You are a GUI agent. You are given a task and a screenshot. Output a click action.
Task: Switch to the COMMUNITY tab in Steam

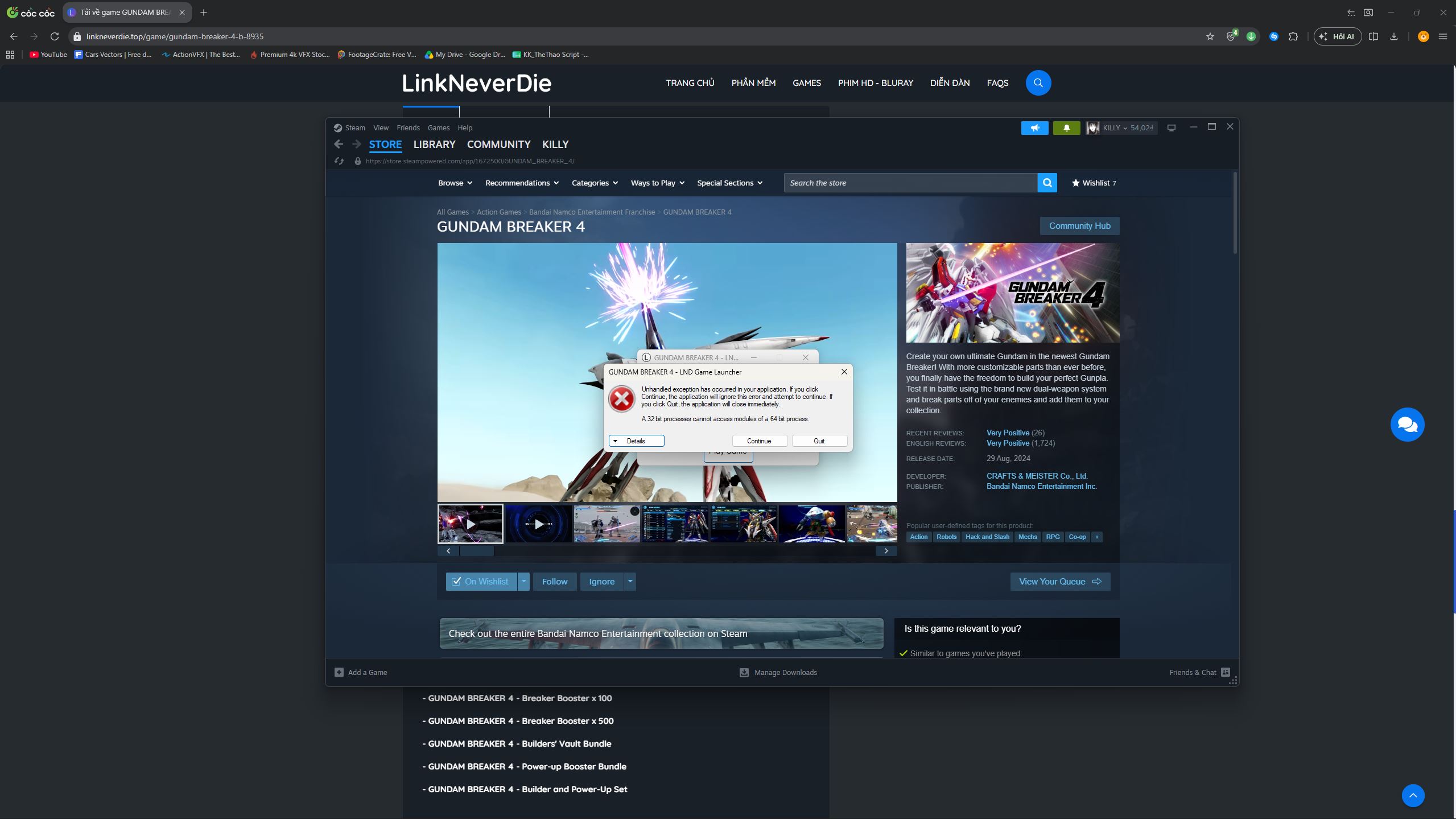(x=498, y=145)
